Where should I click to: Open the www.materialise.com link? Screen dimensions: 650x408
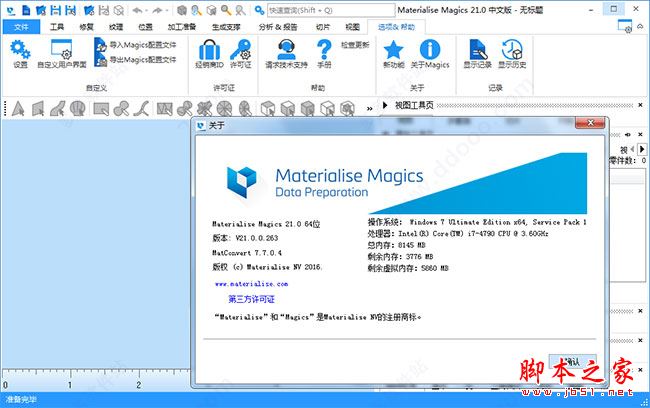[251, 284]
